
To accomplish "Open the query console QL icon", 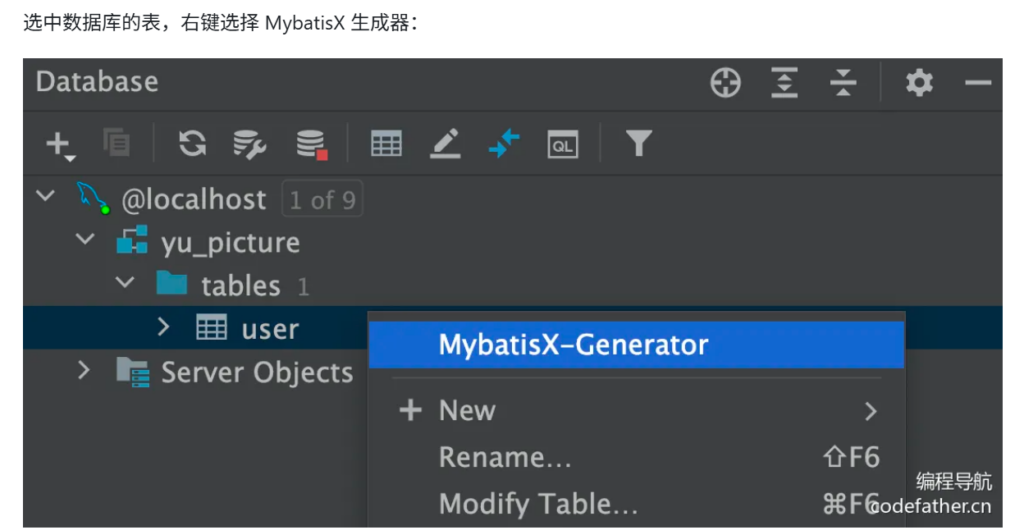I will coord(563,144).
